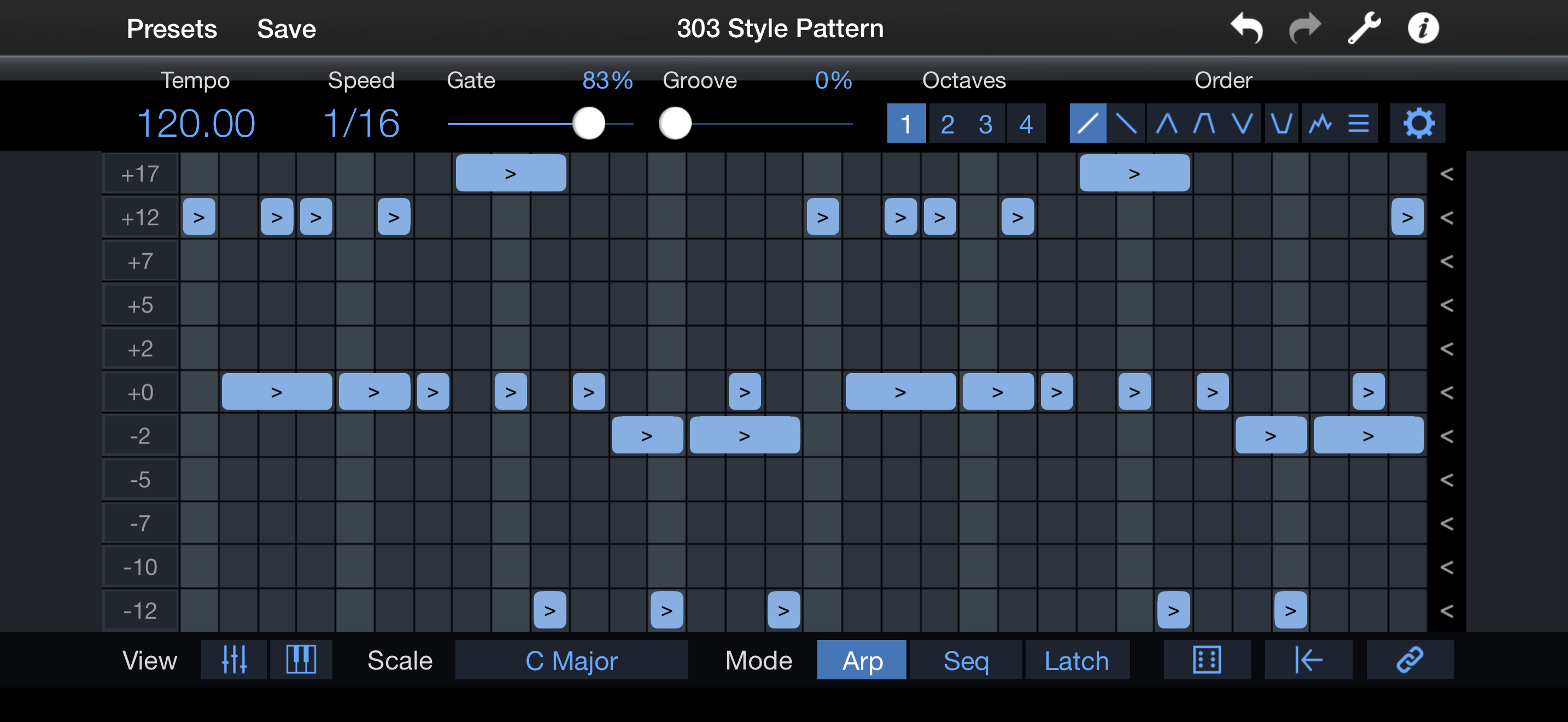Image resolution: width=1568 pixels, height=722 pixels.
Task: Click the Gate slider knob
Action: [x=589, y=124]
